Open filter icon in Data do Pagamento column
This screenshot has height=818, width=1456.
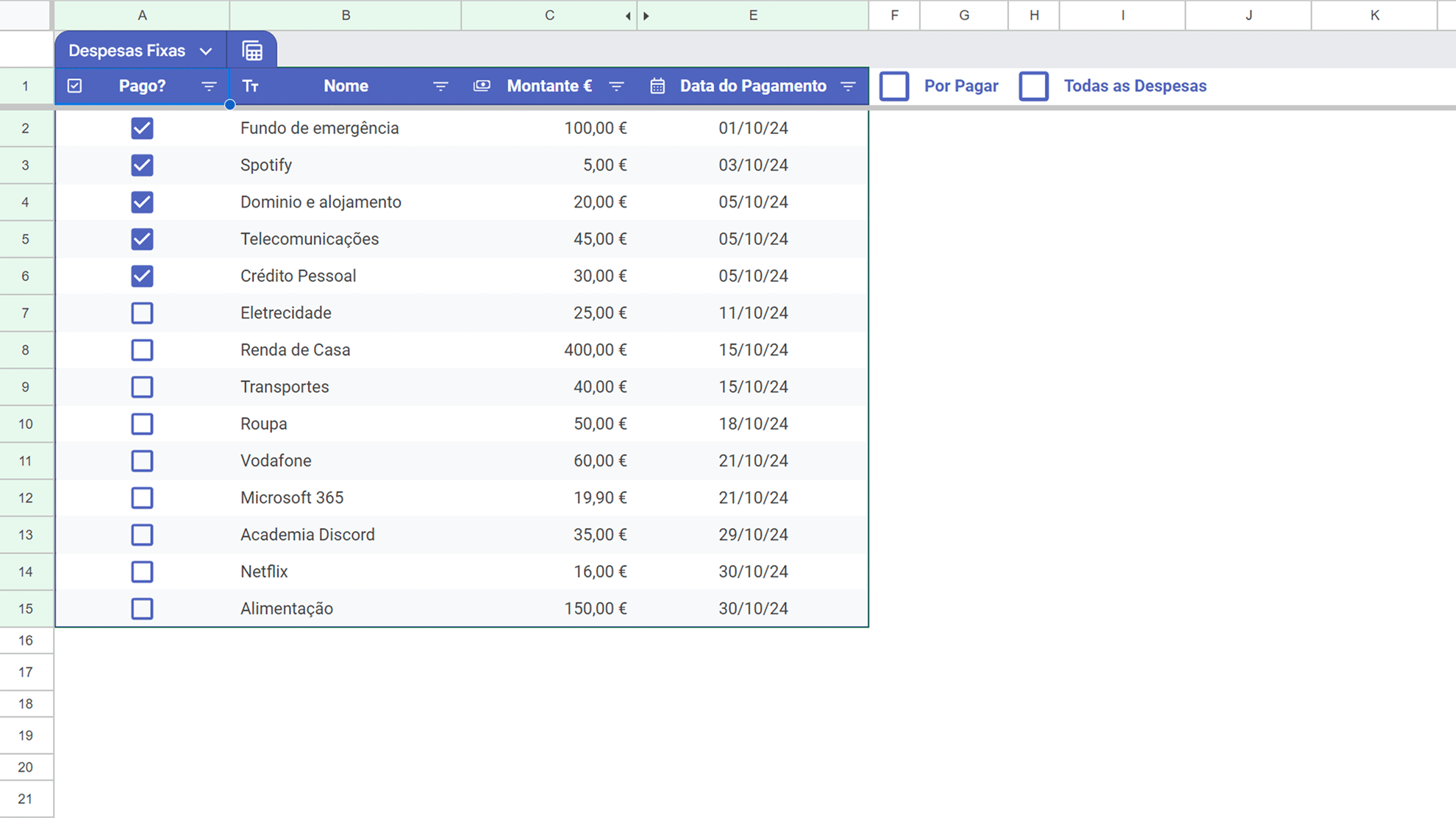coord(848,86)
